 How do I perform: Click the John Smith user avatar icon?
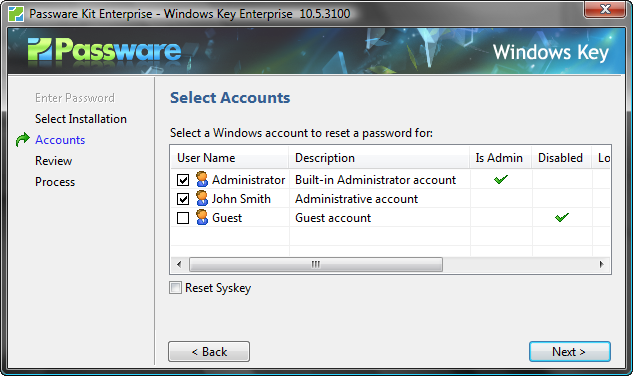[202, 198]
